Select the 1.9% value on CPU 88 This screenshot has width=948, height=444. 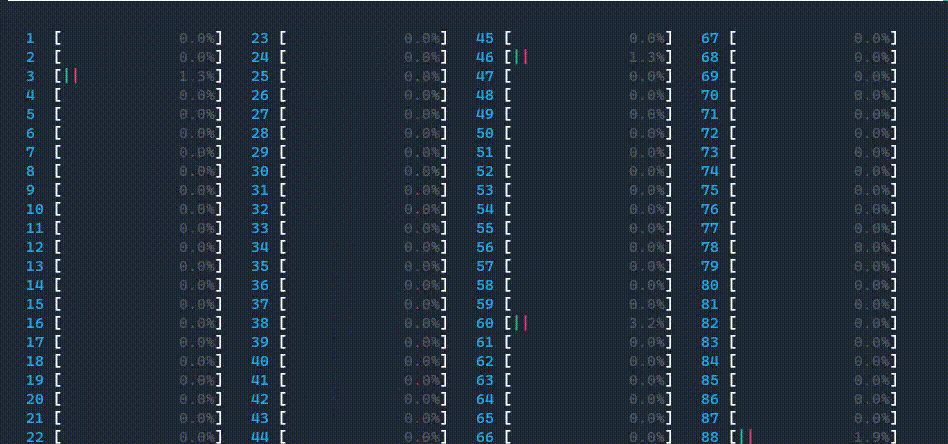pos(876,437)
